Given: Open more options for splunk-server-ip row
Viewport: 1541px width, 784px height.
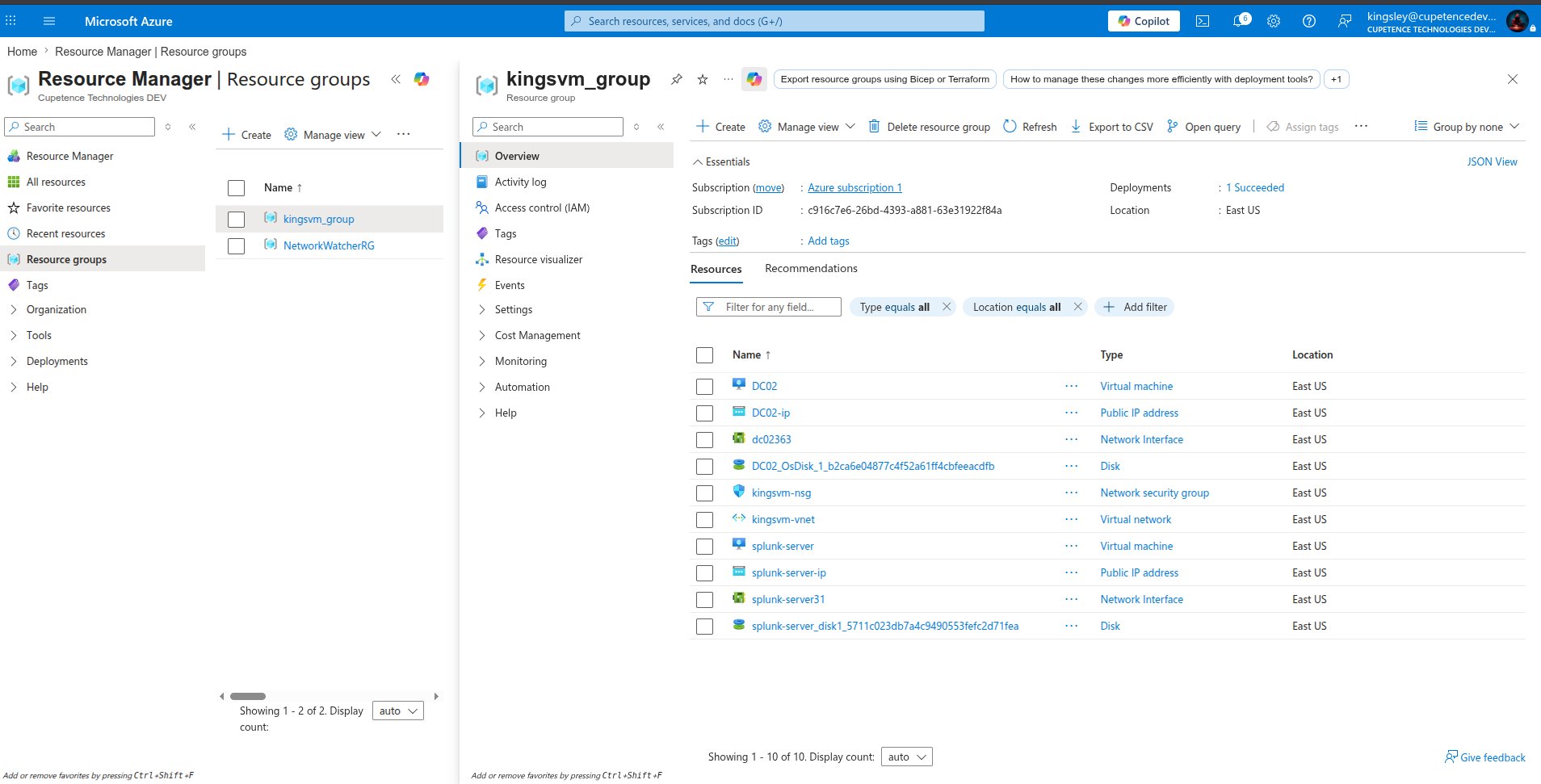Looking at the screenshot, I should (x=1071, y=572).
